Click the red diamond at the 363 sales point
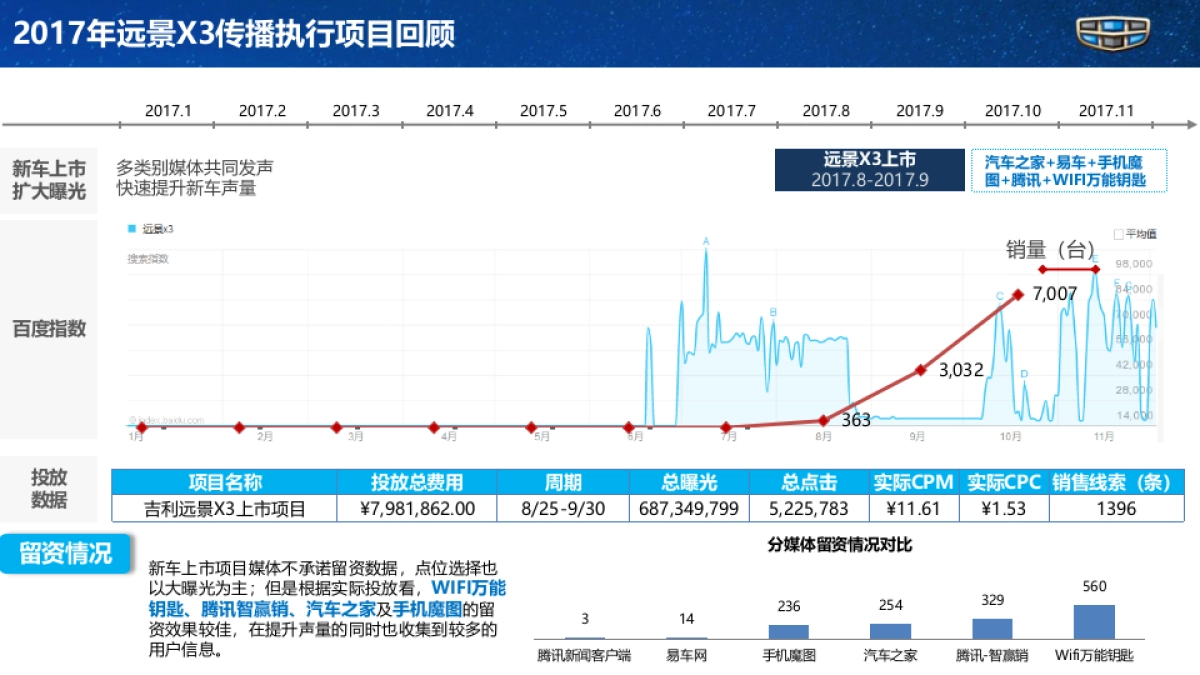This screenshot has width=1200, height=675. 823,419
